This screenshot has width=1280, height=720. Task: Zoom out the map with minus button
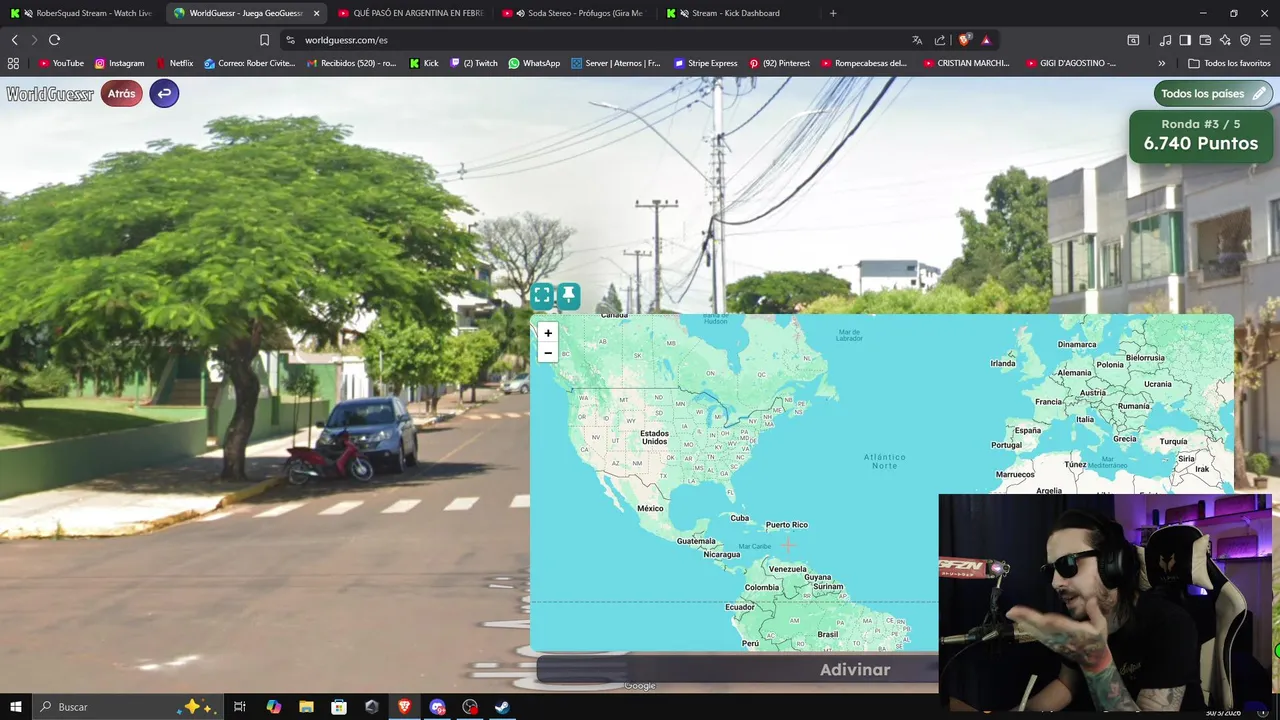547,353
